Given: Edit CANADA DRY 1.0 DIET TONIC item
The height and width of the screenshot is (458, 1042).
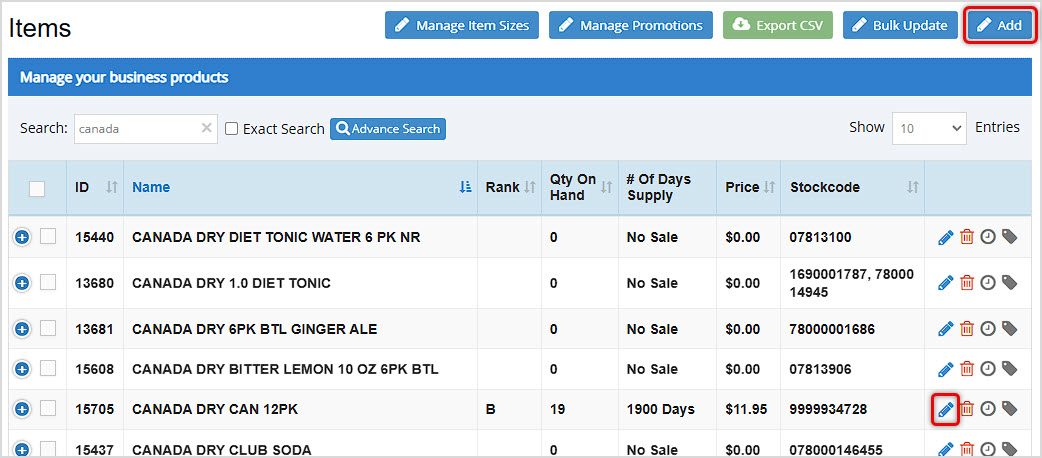Looking at the screenshot, I should pyautogui.click(x=946, y=283).
